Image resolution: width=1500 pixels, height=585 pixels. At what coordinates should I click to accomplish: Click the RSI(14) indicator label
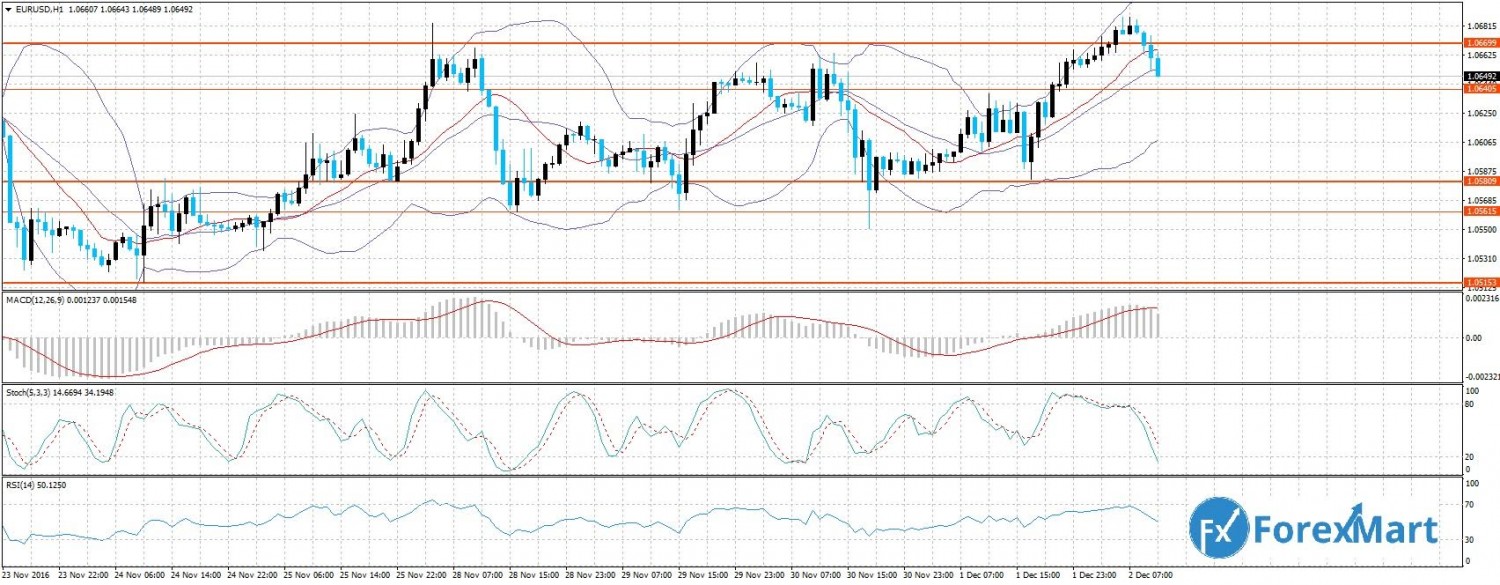pos(22,484)
